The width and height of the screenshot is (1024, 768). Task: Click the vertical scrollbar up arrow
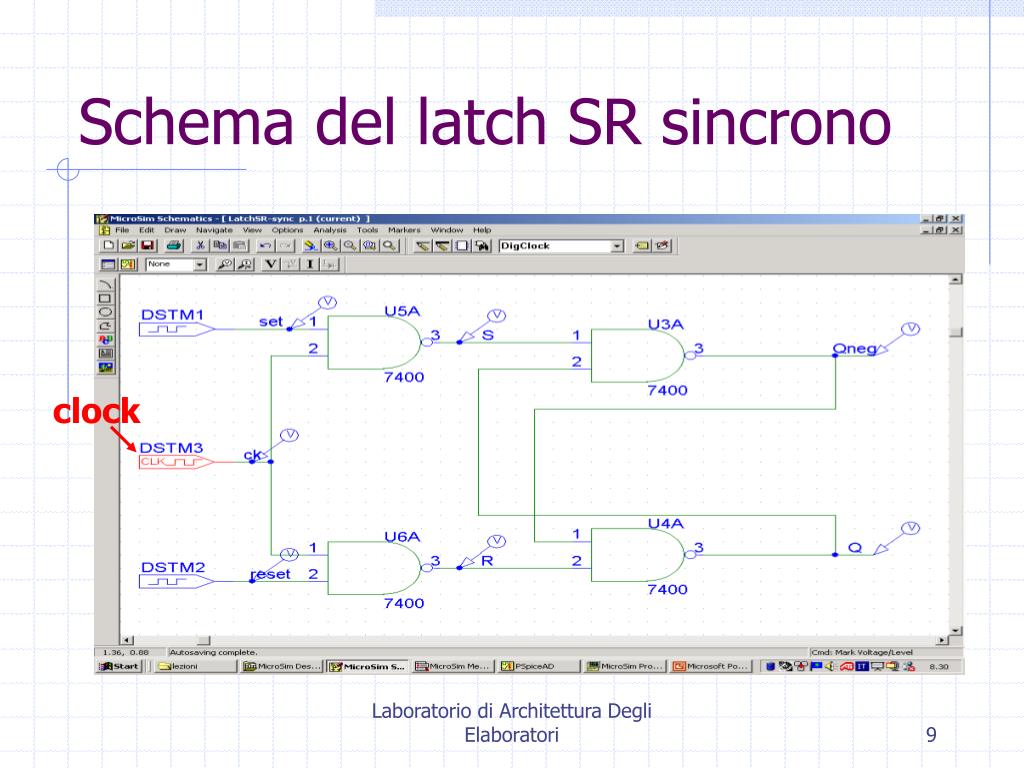click(955, 280)
